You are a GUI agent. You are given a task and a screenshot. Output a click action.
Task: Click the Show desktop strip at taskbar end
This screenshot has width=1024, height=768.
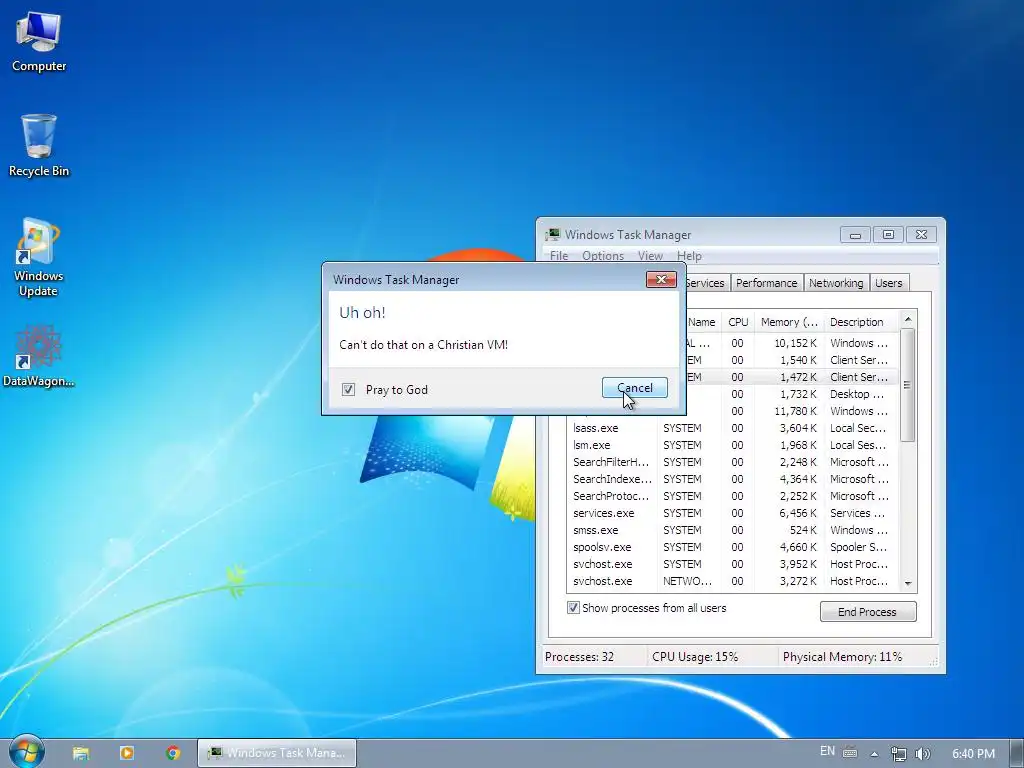pyautogui.click(x=1017, y=753)
